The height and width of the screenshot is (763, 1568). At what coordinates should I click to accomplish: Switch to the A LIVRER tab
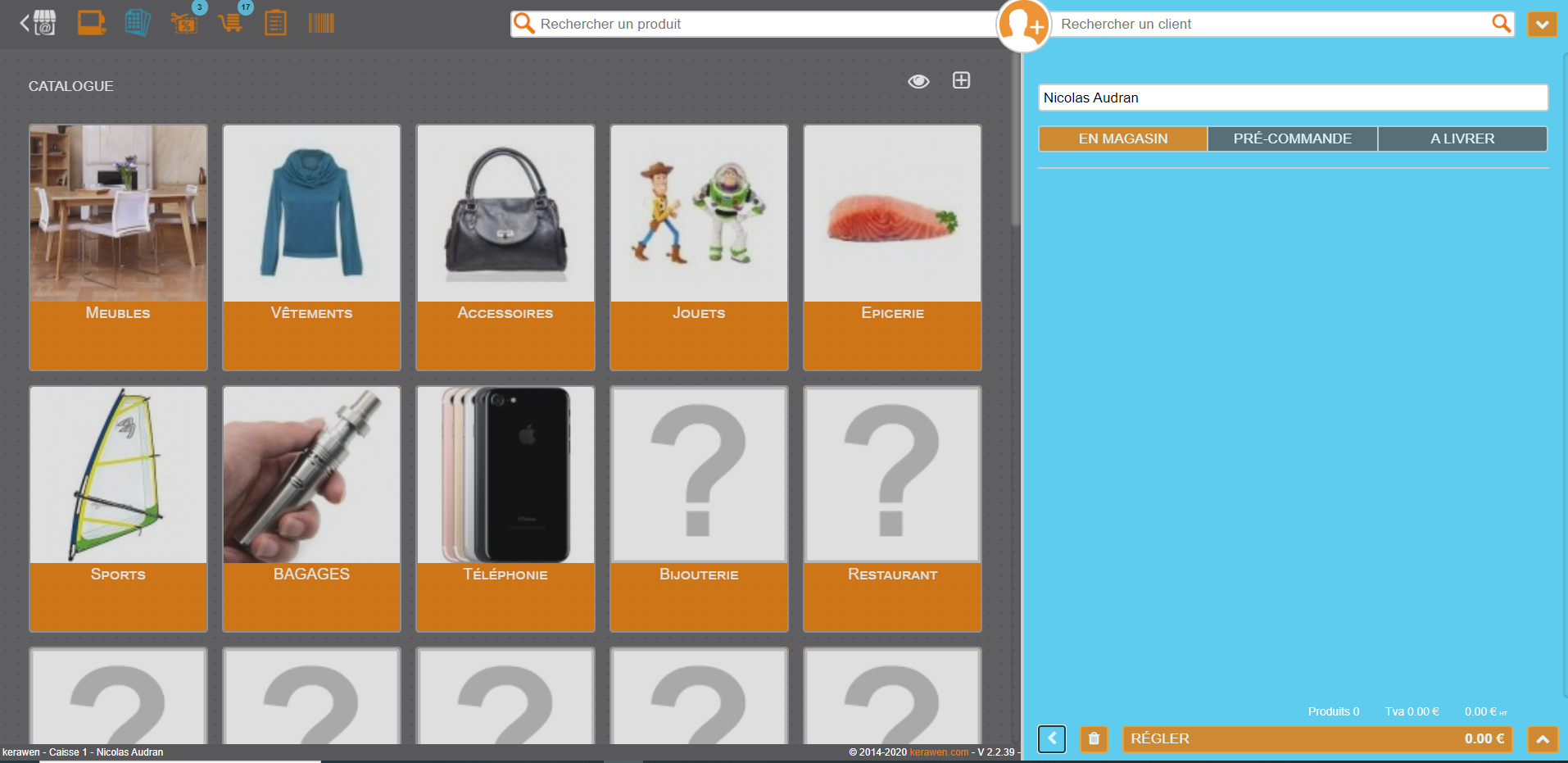coord(1462,139)
